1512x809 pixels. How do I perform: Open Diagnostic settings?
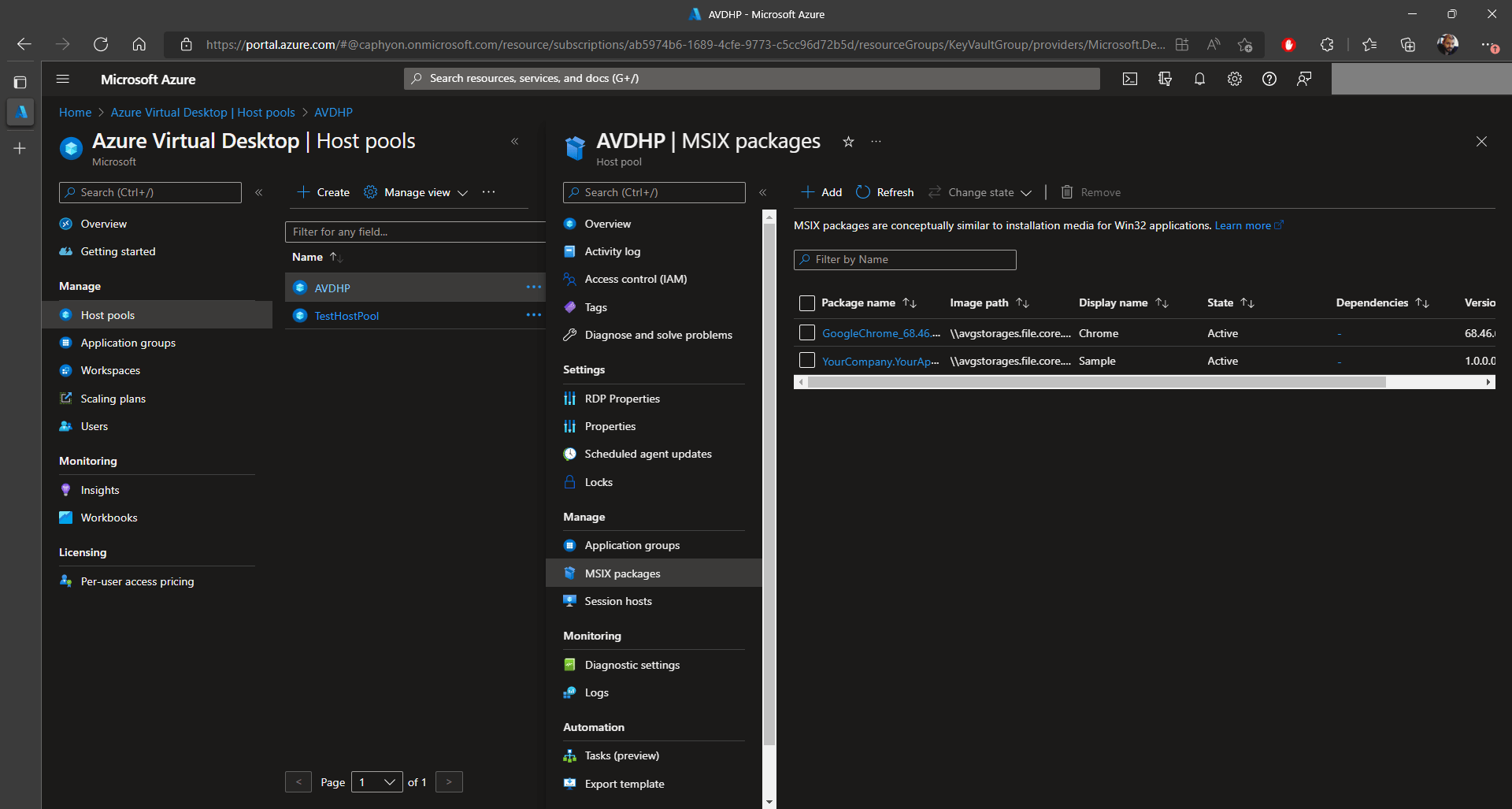(x=632, y=665)
